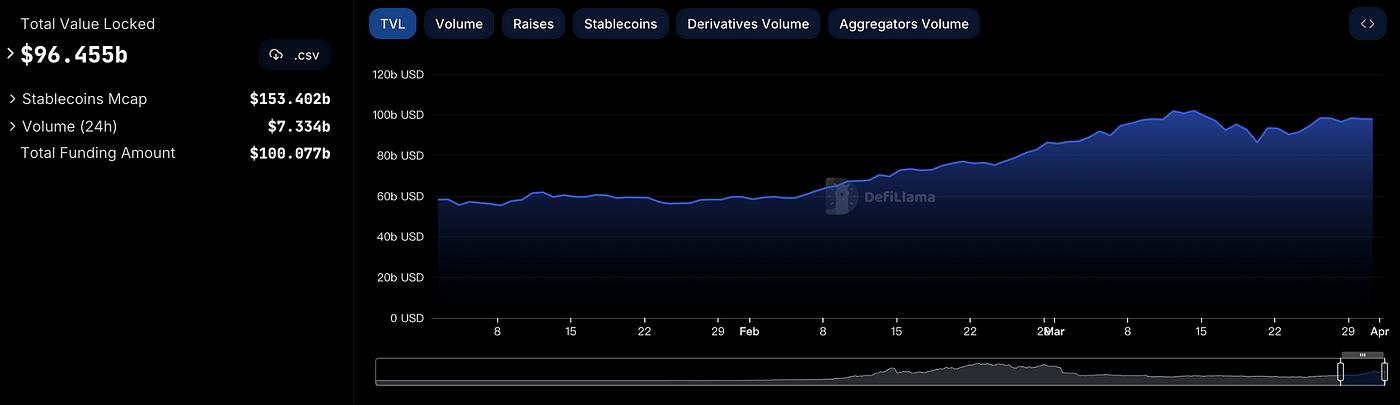Enable the Volume chart series
1400x405 pixels.
click(x=459, y=24)
